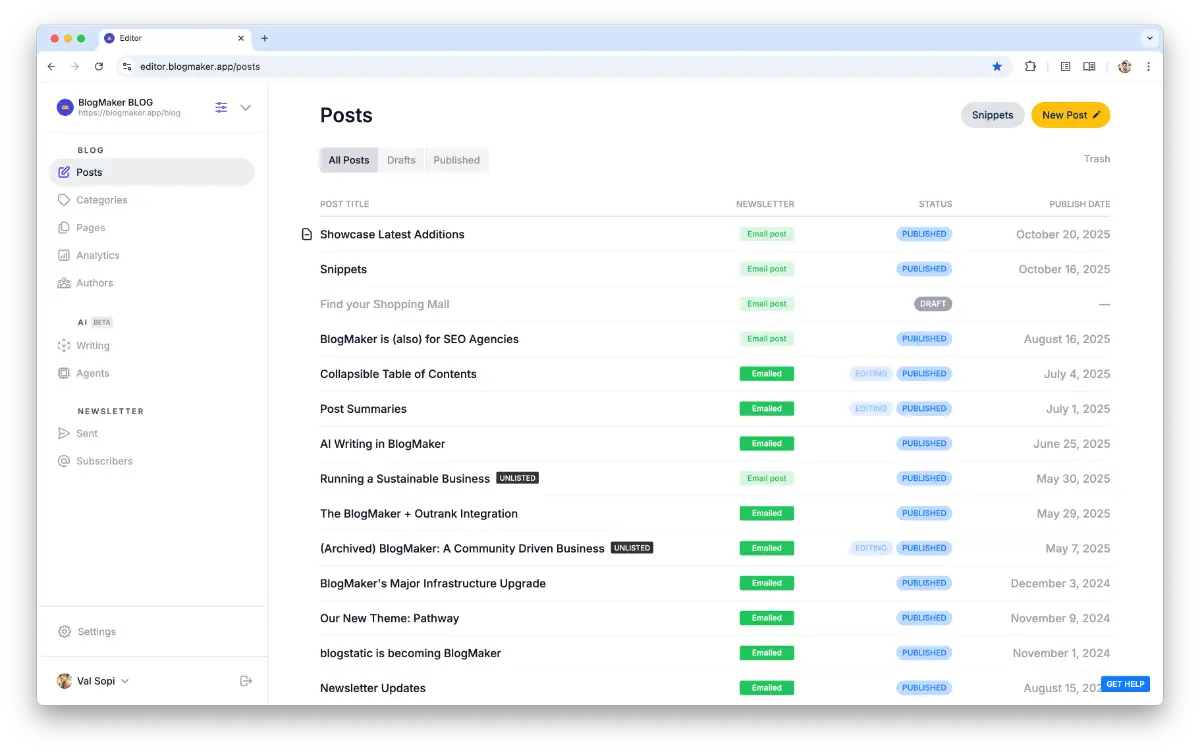This screenshot has width=1200, height=754.
Task: Click the Snippets button
Action: coord(992,115)
